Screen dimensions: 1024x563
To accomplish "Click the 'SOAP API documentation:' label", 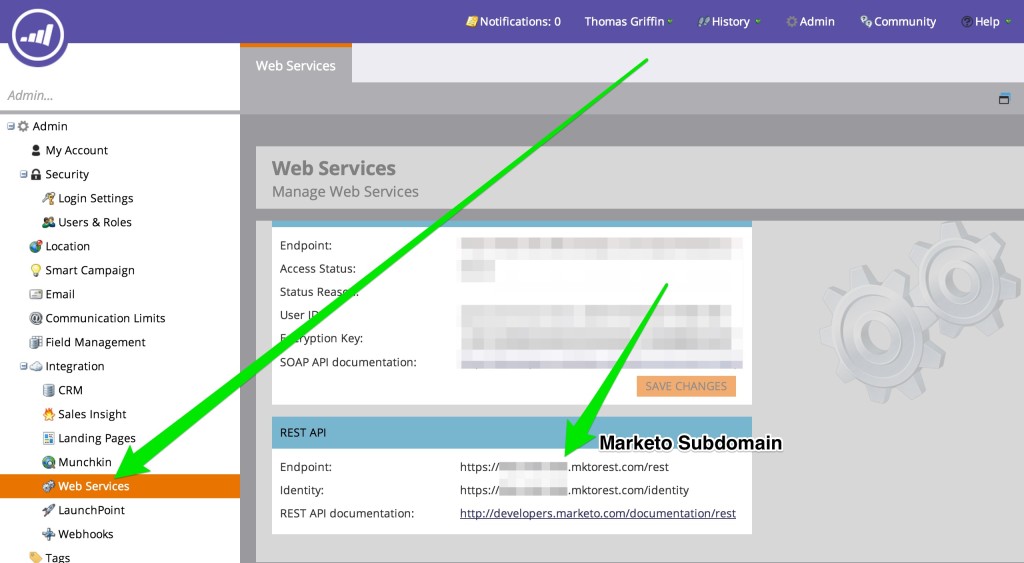I will tap(348, 362).
